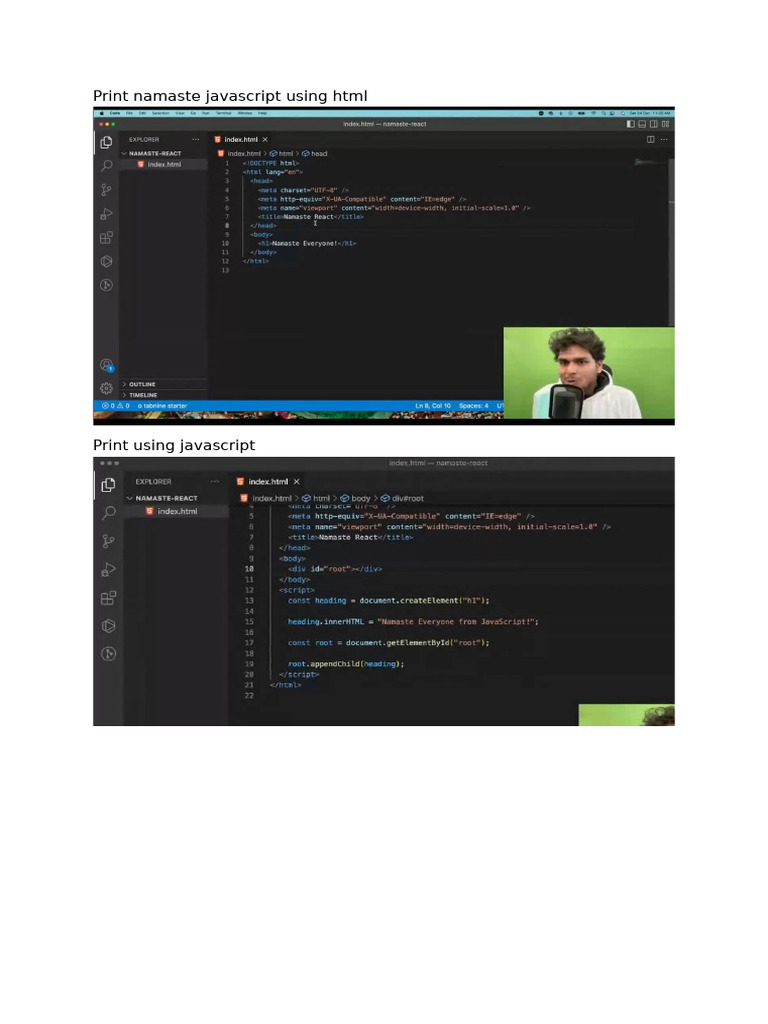Image resolution: width=768 pixels, height=1024 pixels.
Task: Click the hexagon activity icon below Extensions in upper window
Action: pyautogui.click(x=106, y=261)
